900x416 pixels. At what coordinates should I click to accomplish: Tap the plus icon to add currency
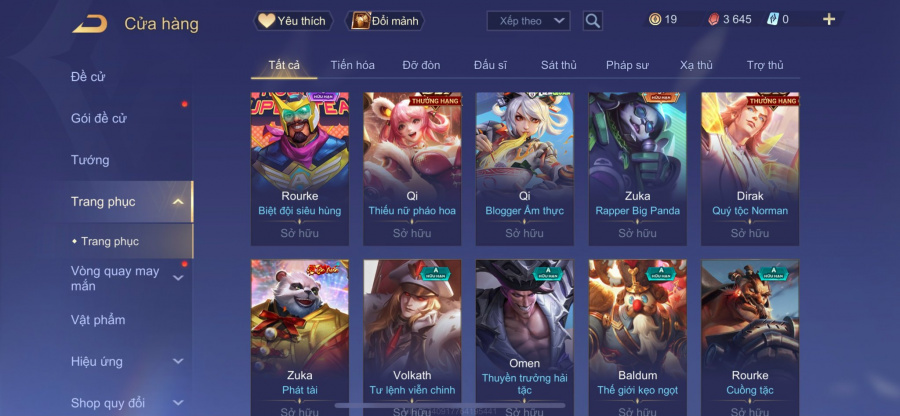pos(829,20)
